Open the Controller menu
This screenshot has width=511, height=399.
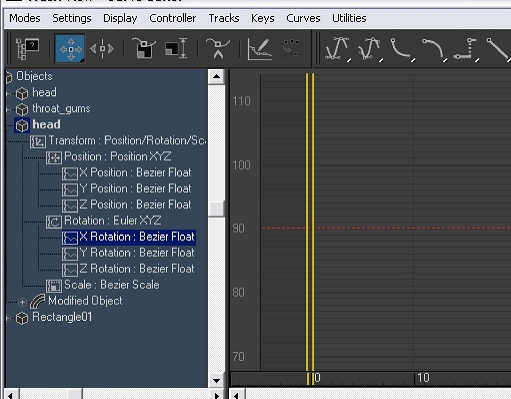point(173,18)
